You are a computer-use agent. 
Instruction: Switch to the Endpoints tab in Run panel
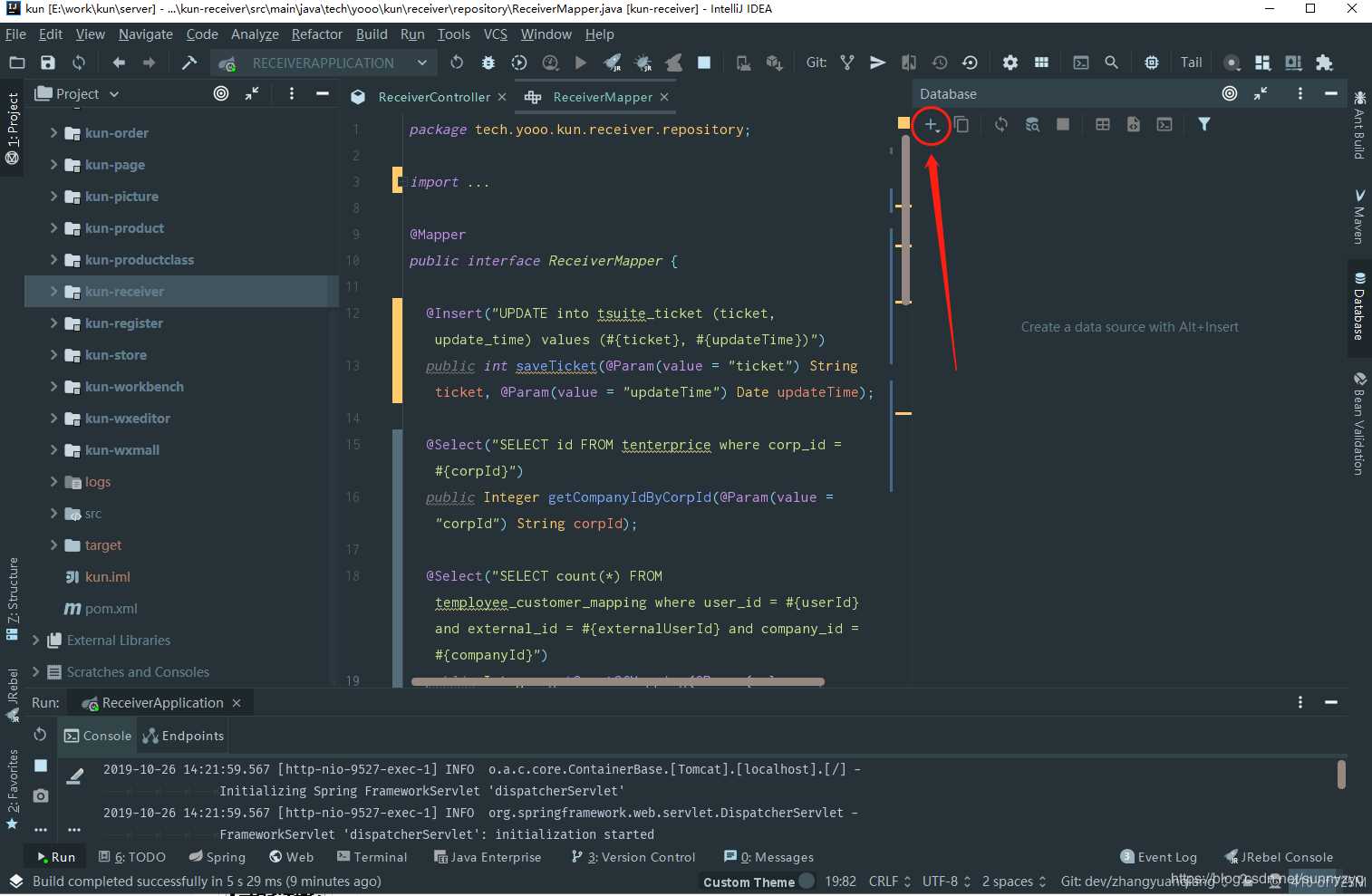click(184, 736)
